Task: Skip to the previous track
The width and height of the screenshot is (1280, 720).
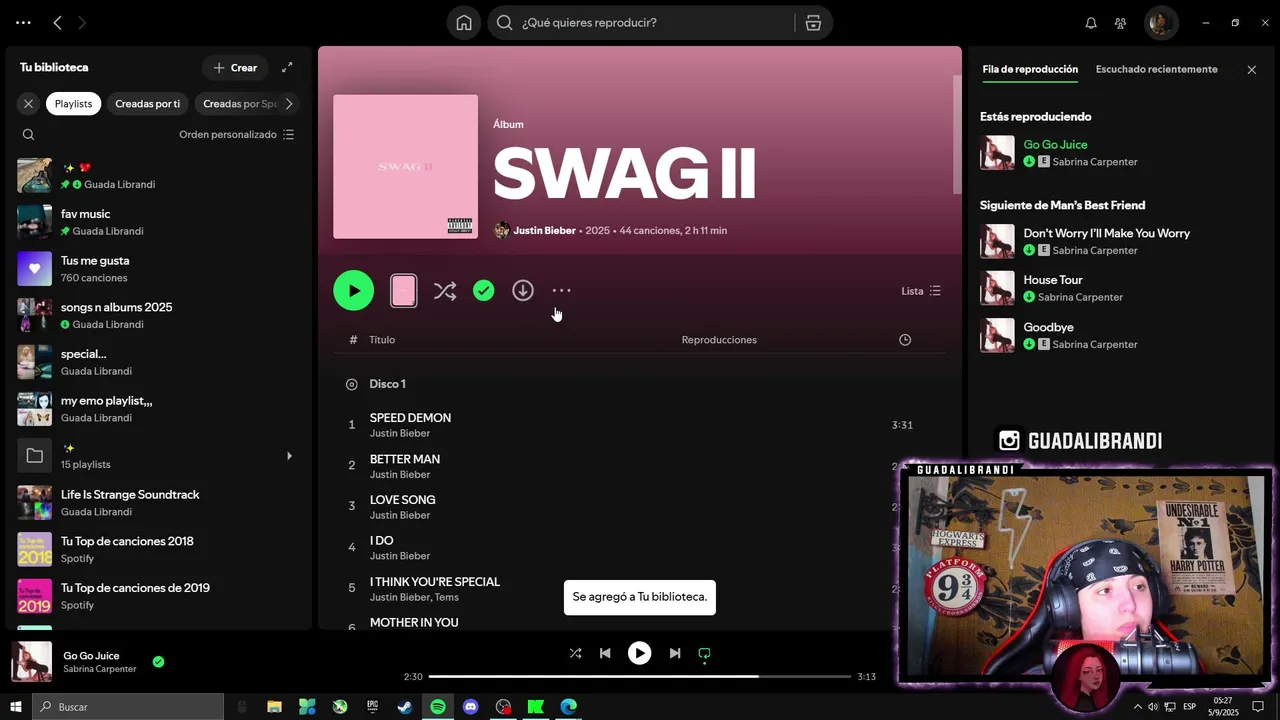Action: coord(605,653)
